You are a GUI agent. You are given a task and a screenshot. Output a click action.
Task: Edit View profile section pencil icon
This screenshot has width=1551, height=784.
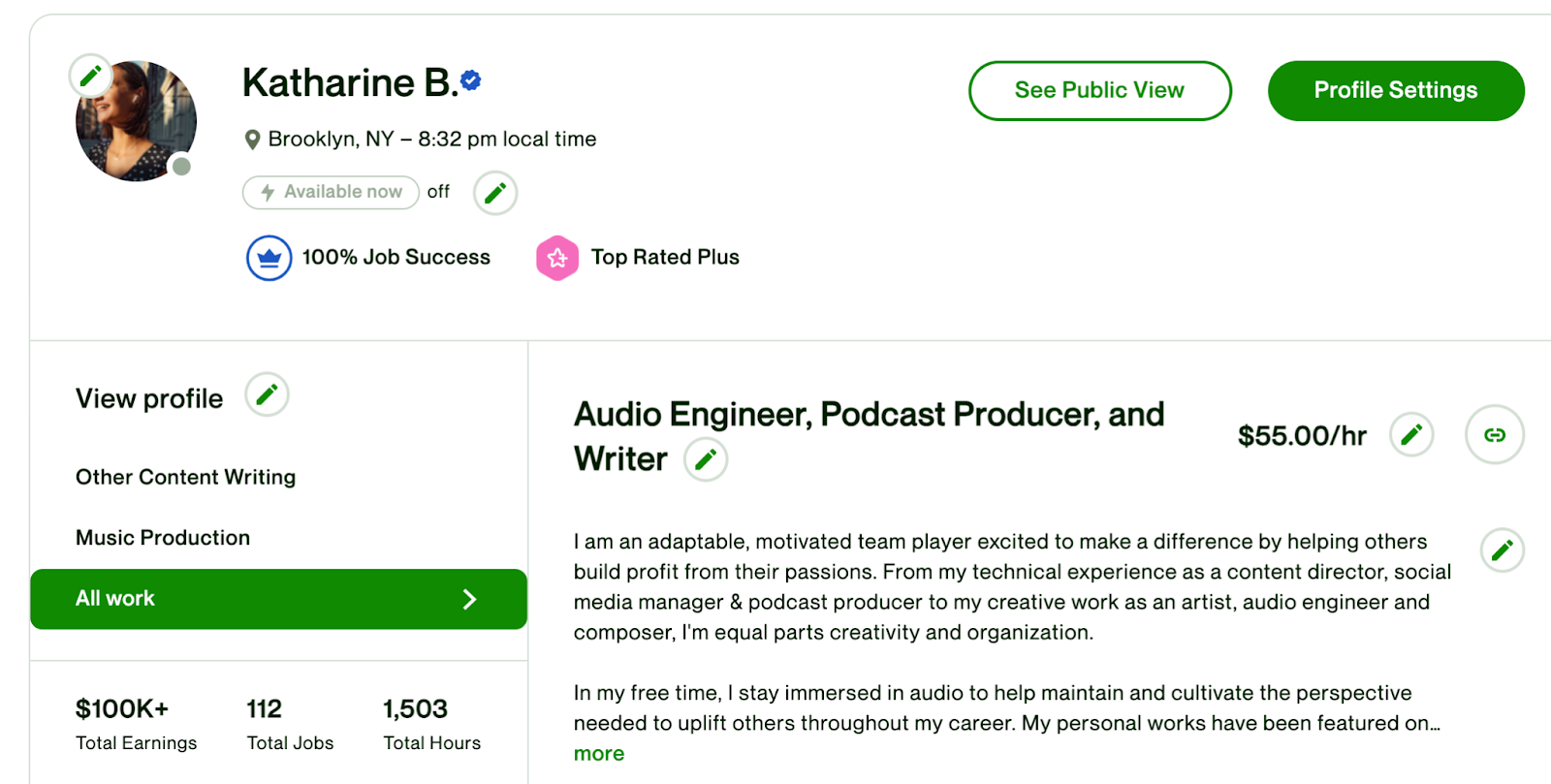click(267, 394)
